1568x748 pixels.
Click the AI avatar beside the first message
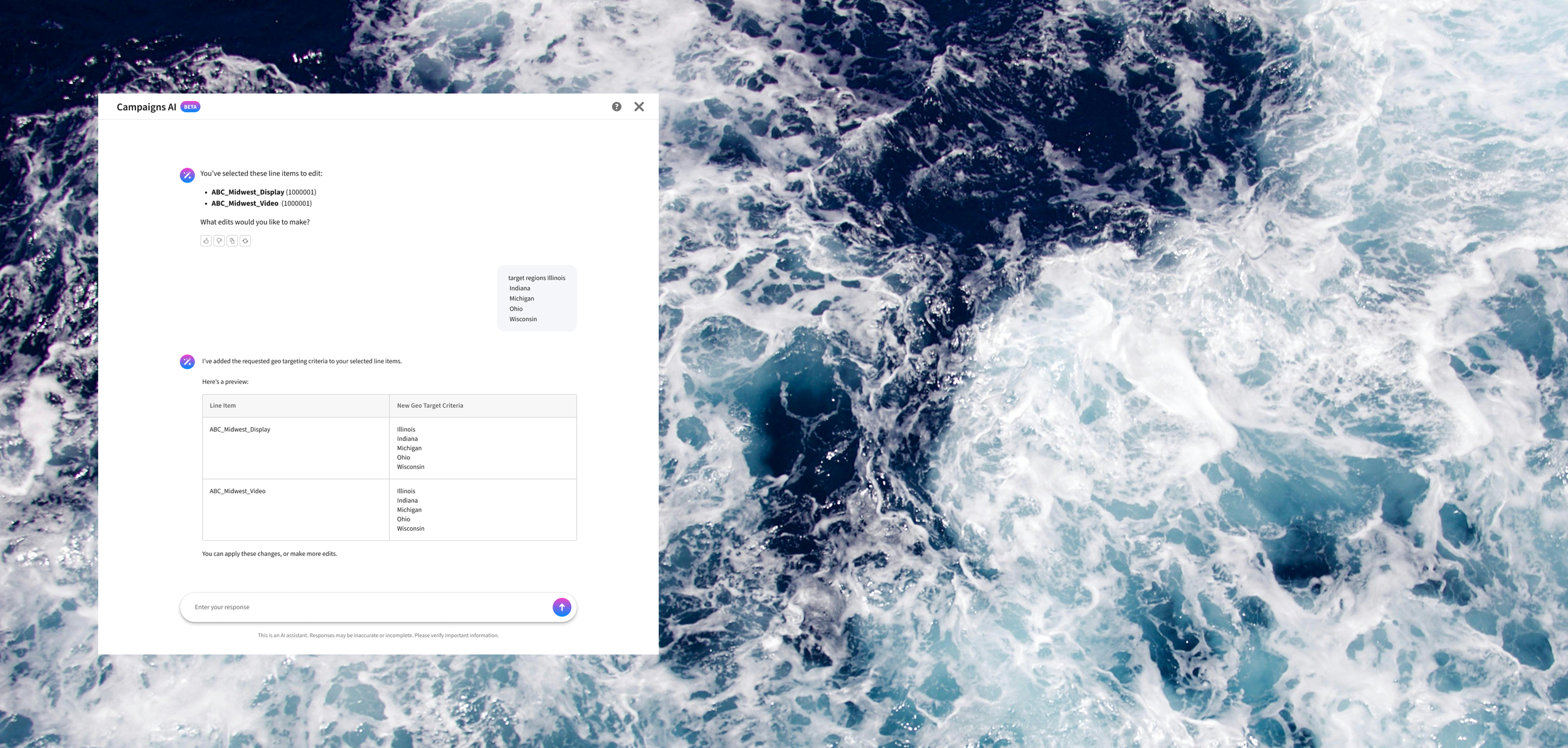[x=187, y=175]
